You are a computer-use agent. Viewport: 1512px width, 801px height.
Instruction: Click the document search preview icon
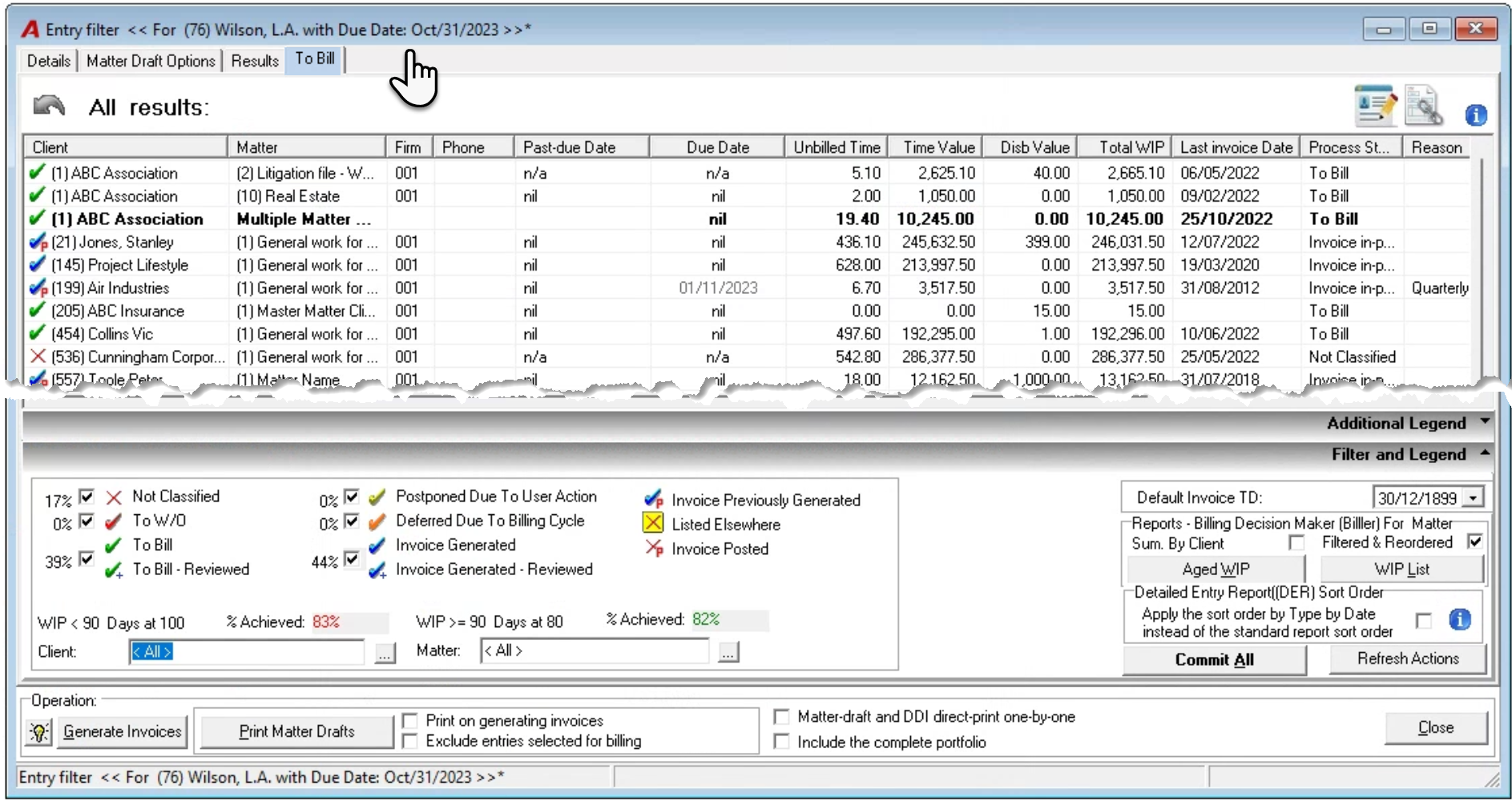coord(1424,106)
